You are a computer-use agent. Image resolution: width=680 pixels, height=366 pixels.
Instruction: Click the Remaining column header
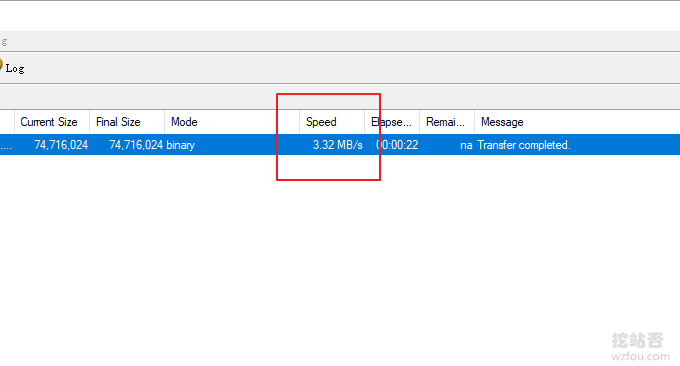pos(447,122)
